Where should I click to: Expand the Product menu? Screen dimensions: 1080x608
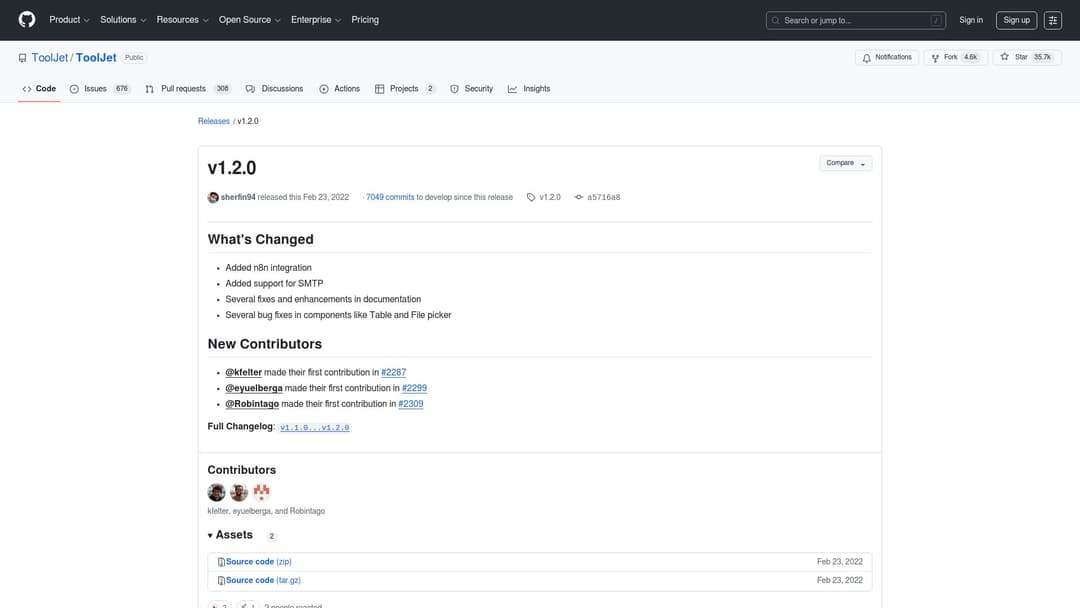coord(69,20)
